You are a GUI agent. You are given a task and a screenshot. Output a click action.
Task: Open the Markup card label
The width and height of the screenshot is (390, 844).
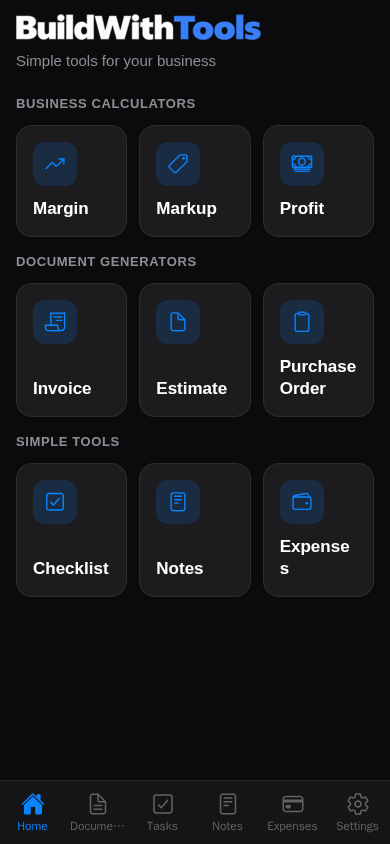coord(186,208)
